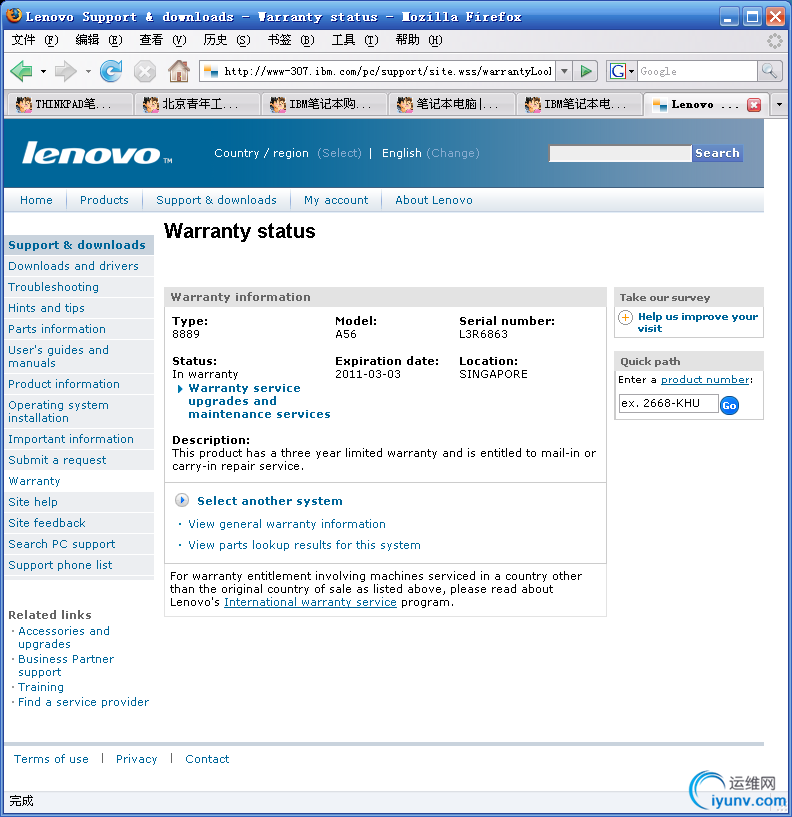Open the list-all-tabs dropdown arrow
Image resolution: width=792 pixels, height=817 pixels.
pos(779,104)
